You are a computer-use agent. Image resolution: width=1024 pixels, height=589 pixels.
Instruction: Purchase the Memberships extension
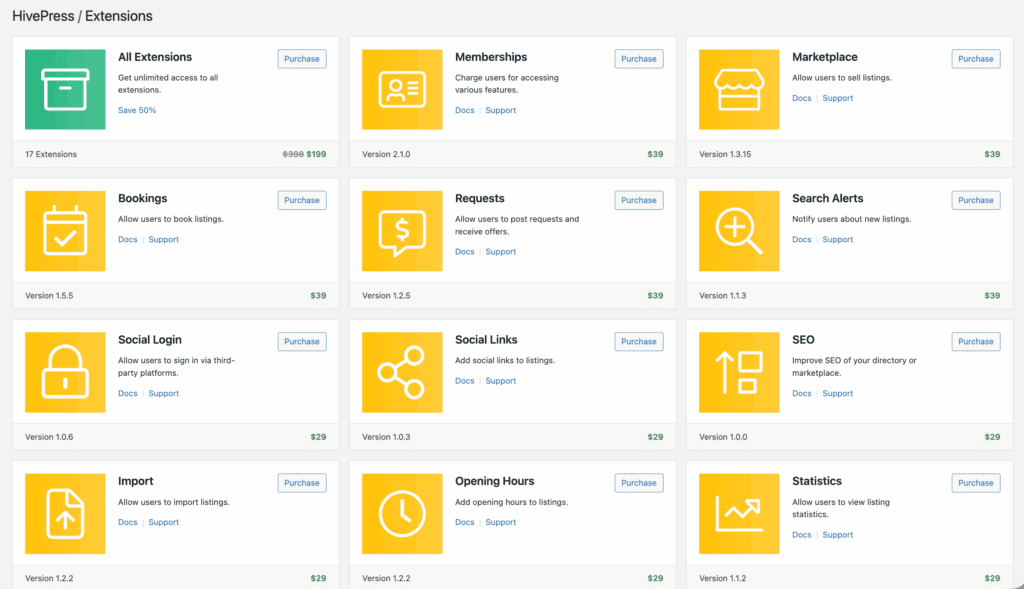tap(639, 59)
